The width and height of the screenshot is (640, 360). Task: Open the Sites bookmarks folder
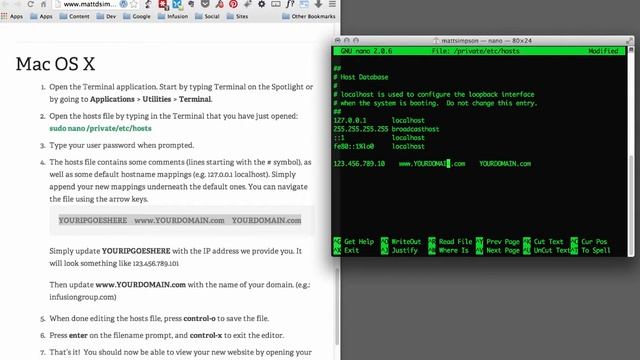click(x=237, y=16)
